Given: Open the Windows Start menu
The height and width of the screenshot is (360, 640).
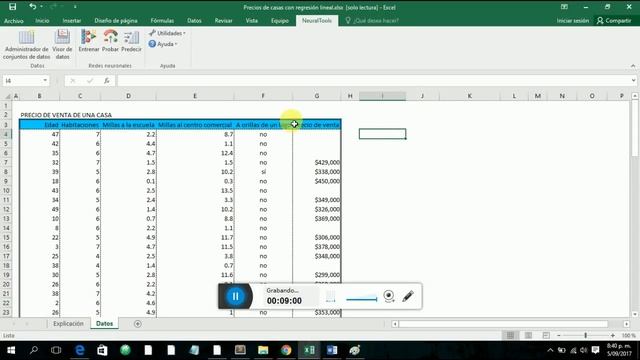Looking at the screenshot, I should point(11,350).
